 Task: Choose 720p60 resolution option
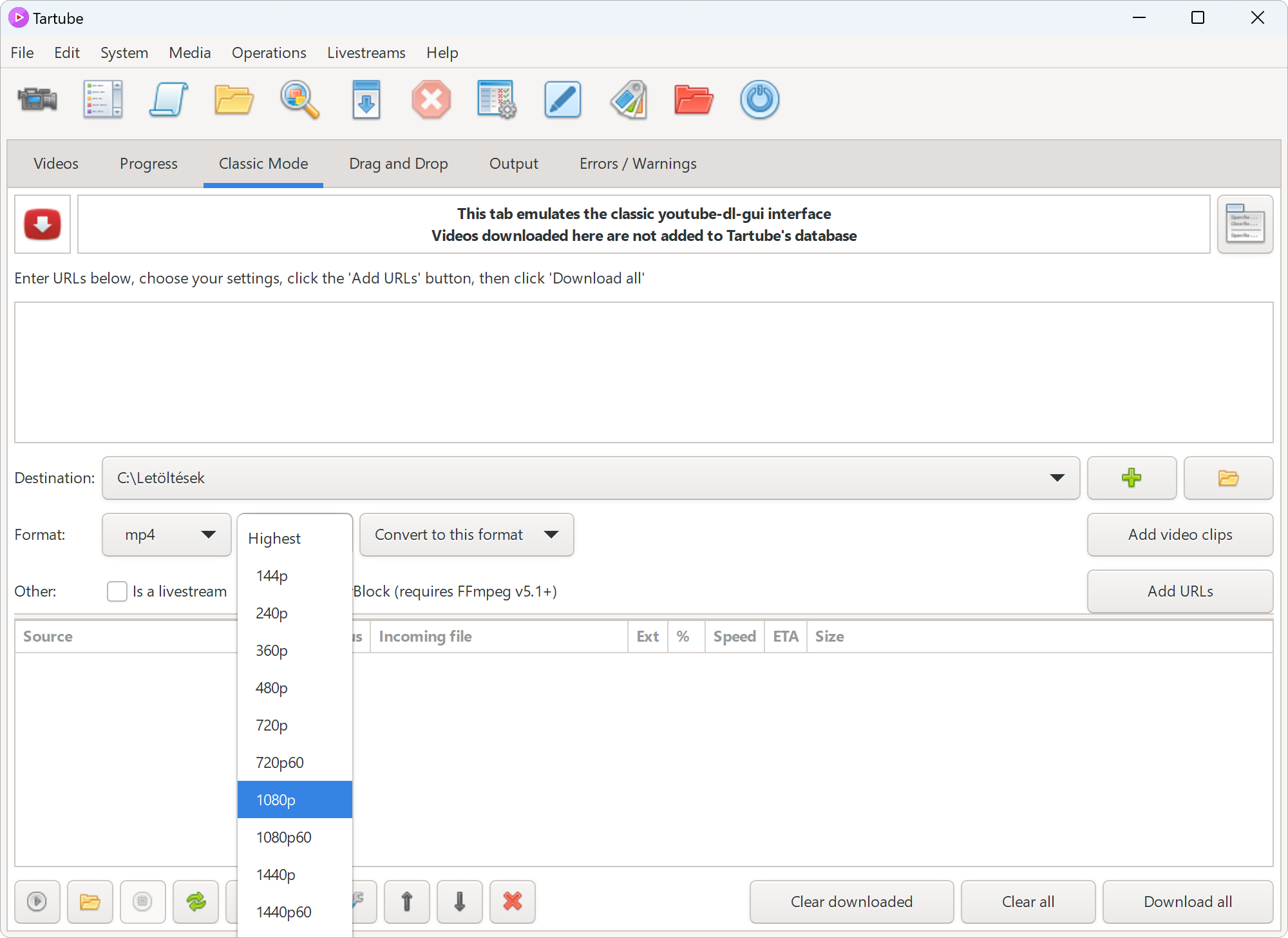tap(295, 763)
